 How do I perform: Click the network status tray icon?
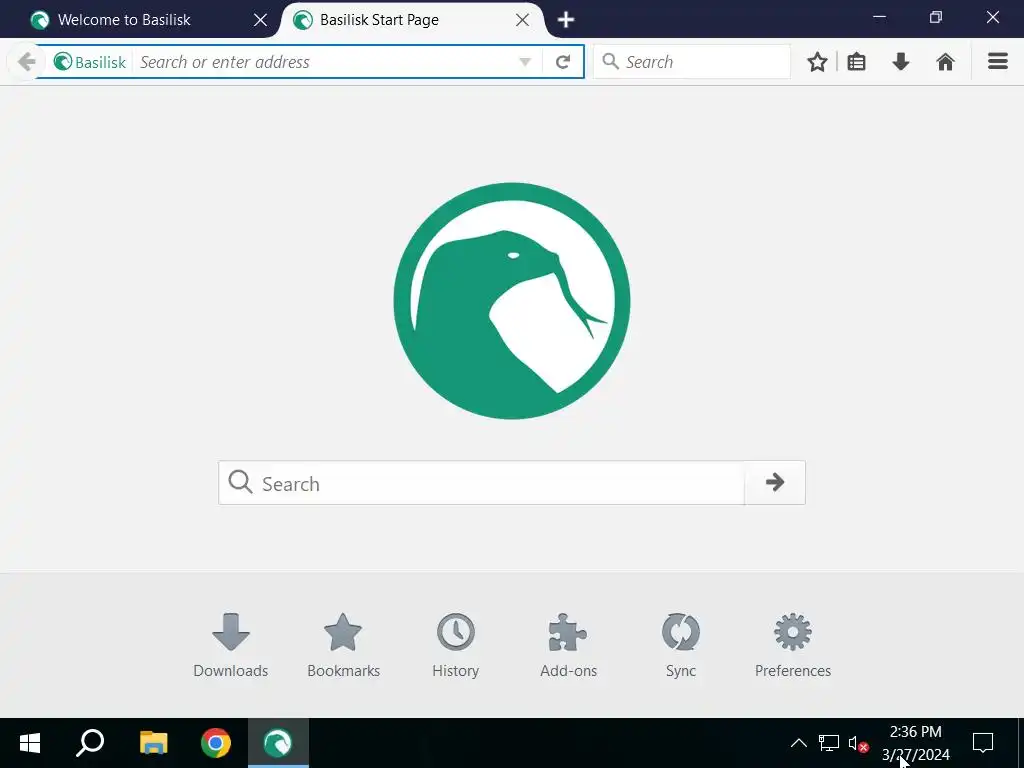(x=829, y=743)
